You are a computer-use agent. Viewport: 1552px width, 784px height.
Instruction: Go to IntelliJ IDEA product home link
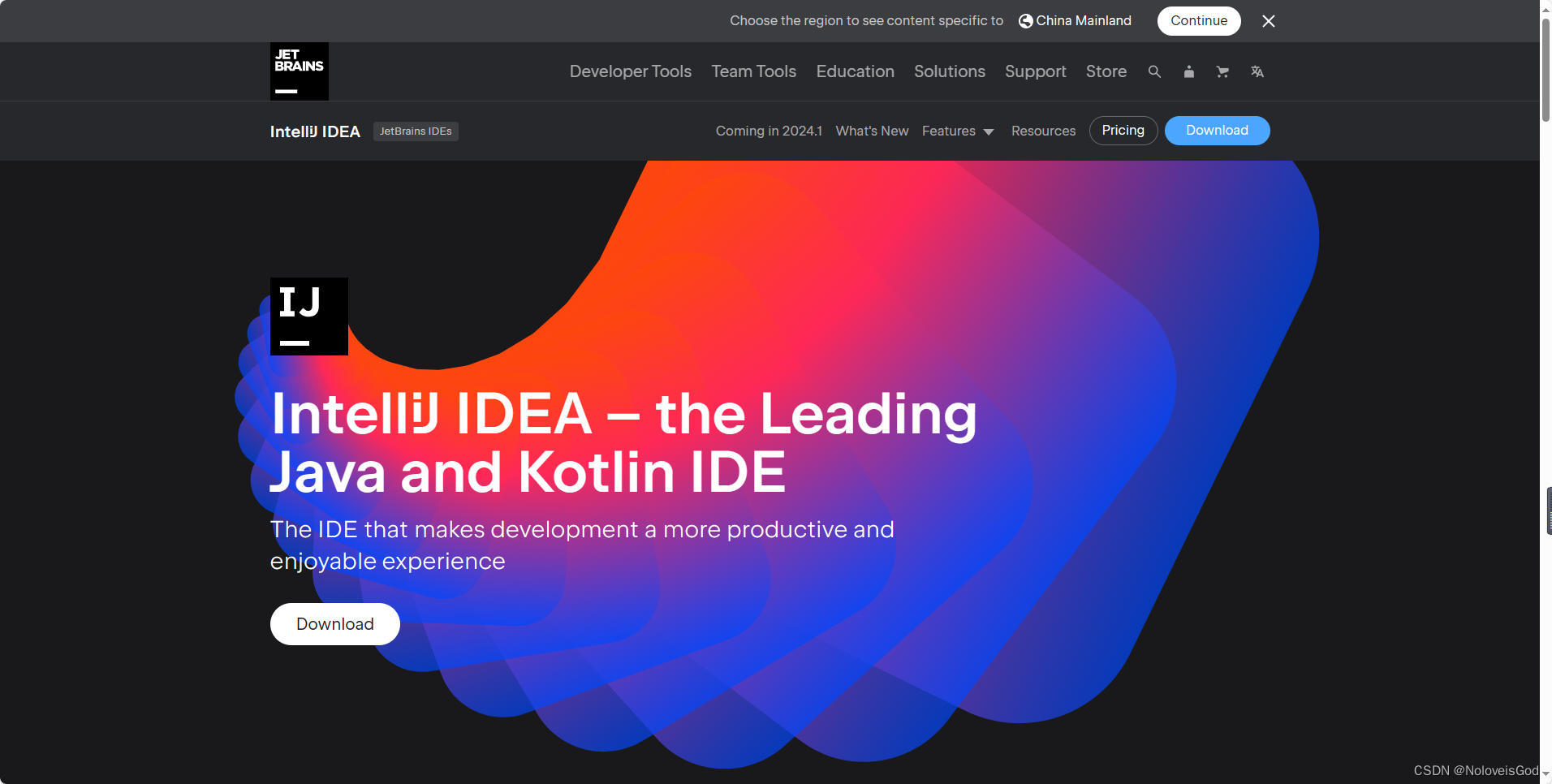click(x=315, y=131)
